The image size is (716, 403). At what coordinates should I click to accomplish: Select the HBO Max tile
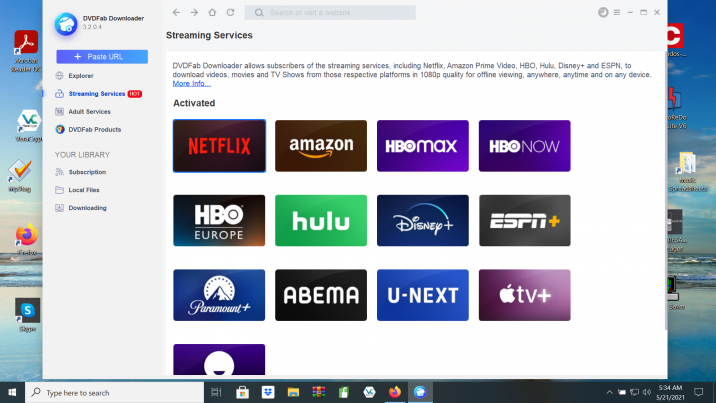click(x=423, y=146)
